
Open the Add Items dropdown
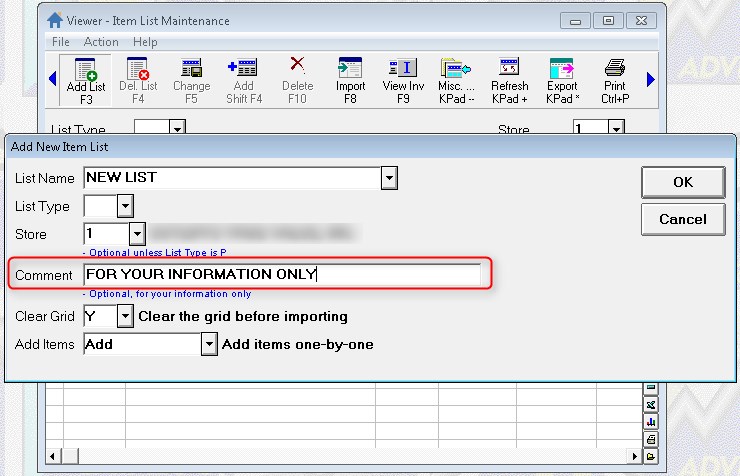click(x=209, y=344)
